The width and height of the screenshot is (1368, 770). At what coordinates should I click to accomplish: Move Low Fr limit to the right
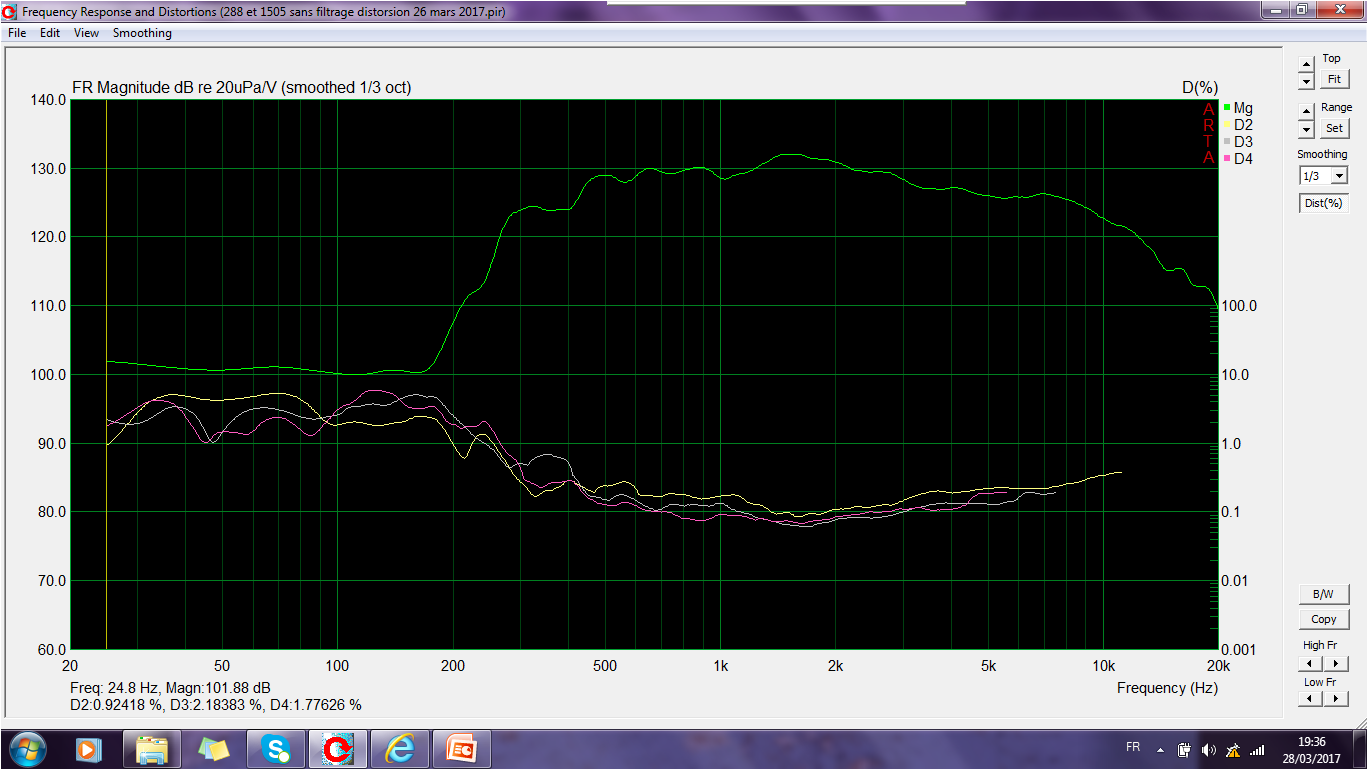point(1335,700)
